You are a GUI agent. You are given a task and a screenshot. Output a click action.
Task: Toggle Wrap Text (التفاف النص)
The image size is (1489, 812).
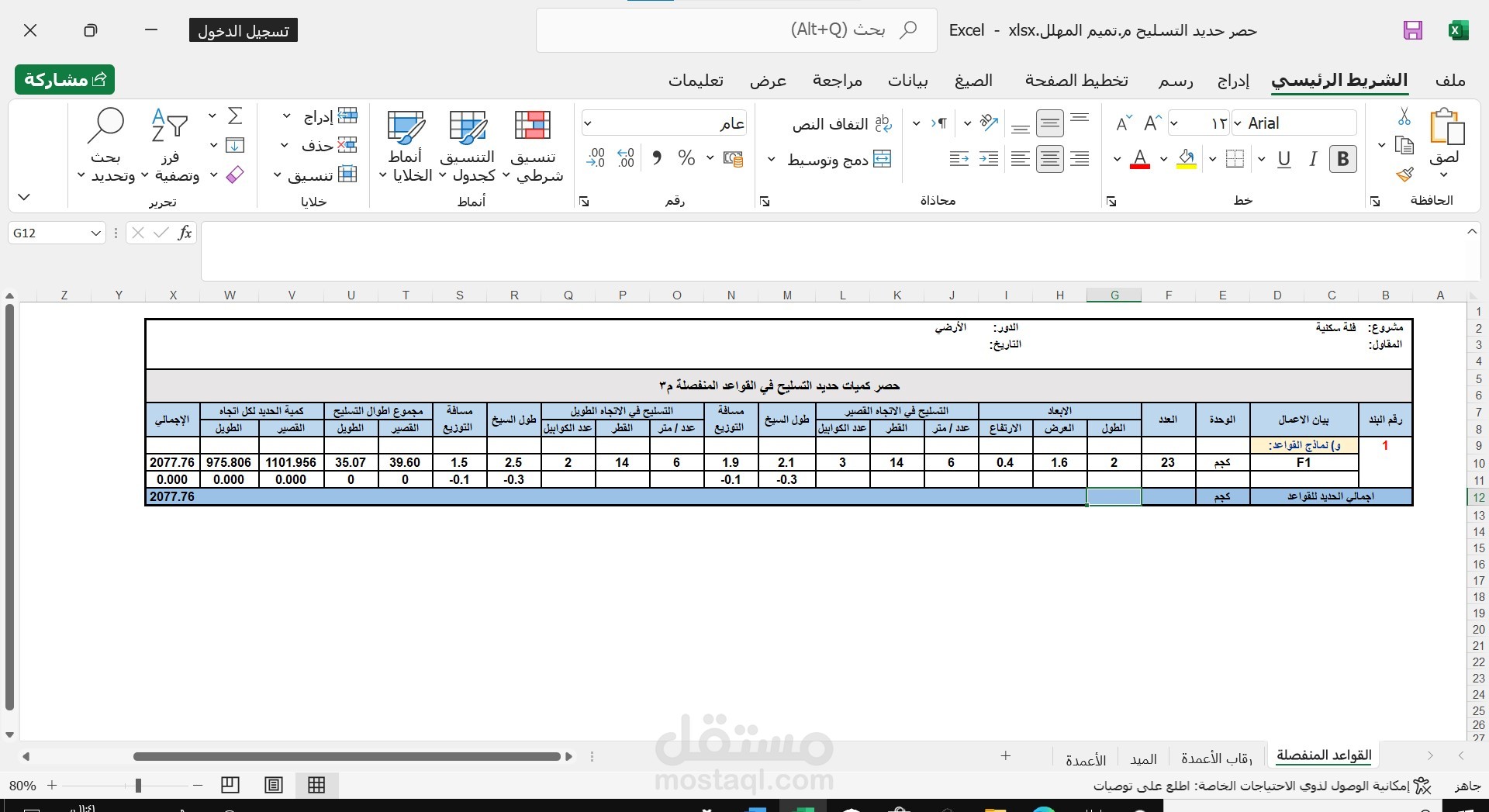[842, 124]
